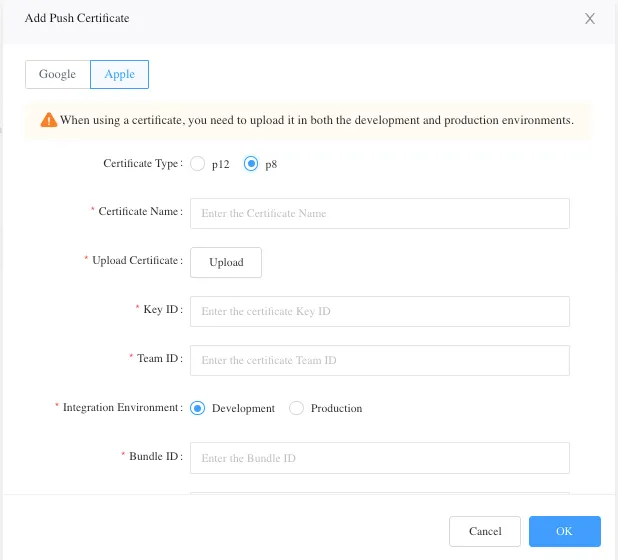Click the 'Certificate Type' label
This screenshot has height=560, width=618.
point(143,164)
